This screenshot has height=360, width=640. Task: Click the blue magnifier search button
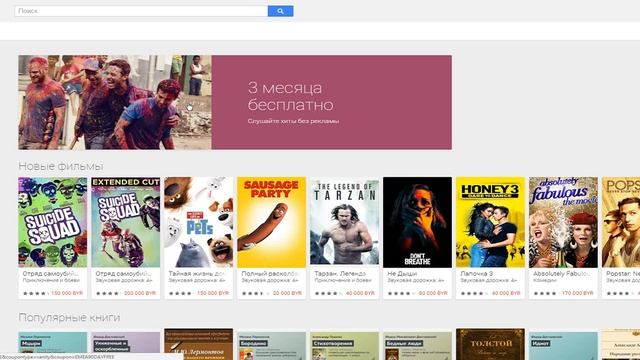280,11
